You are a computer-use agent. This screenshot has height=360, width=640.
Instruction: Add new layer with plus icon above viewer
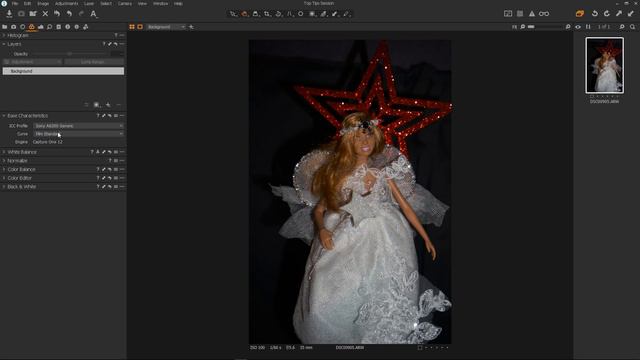(x=191, y=27)
